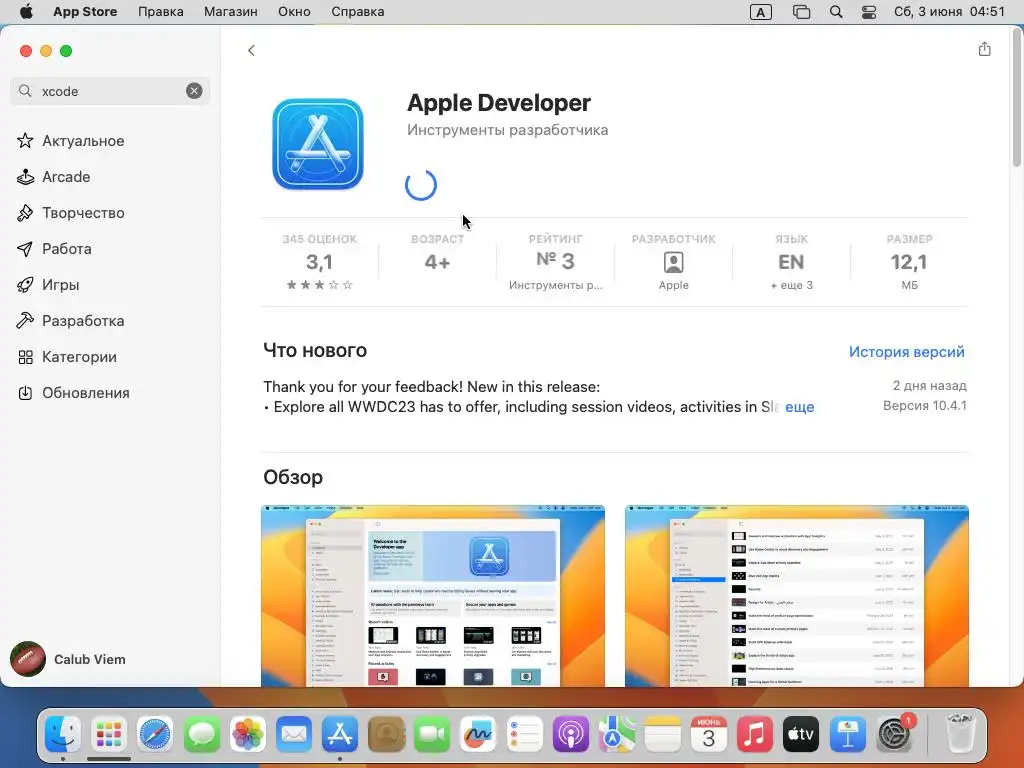Focus the search field containing xcode
This screenshot has width=1024, height=768.
pyautogui.click(x=110, y=91)
